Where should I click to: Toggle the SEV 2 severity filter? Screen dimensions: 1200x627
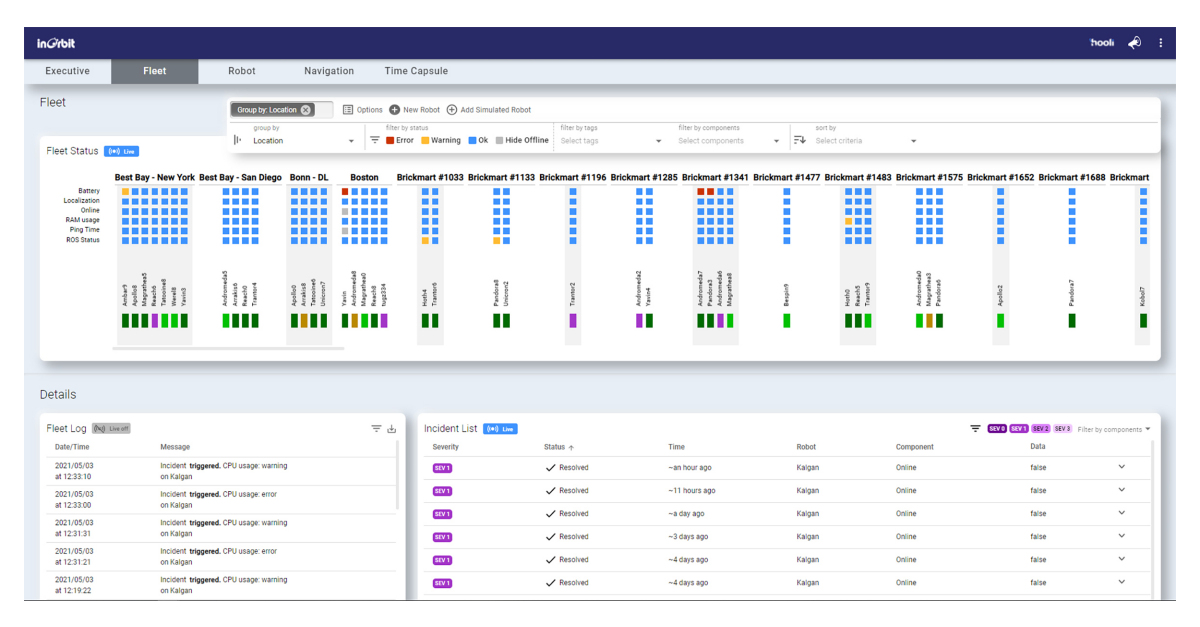(1041, 429)
